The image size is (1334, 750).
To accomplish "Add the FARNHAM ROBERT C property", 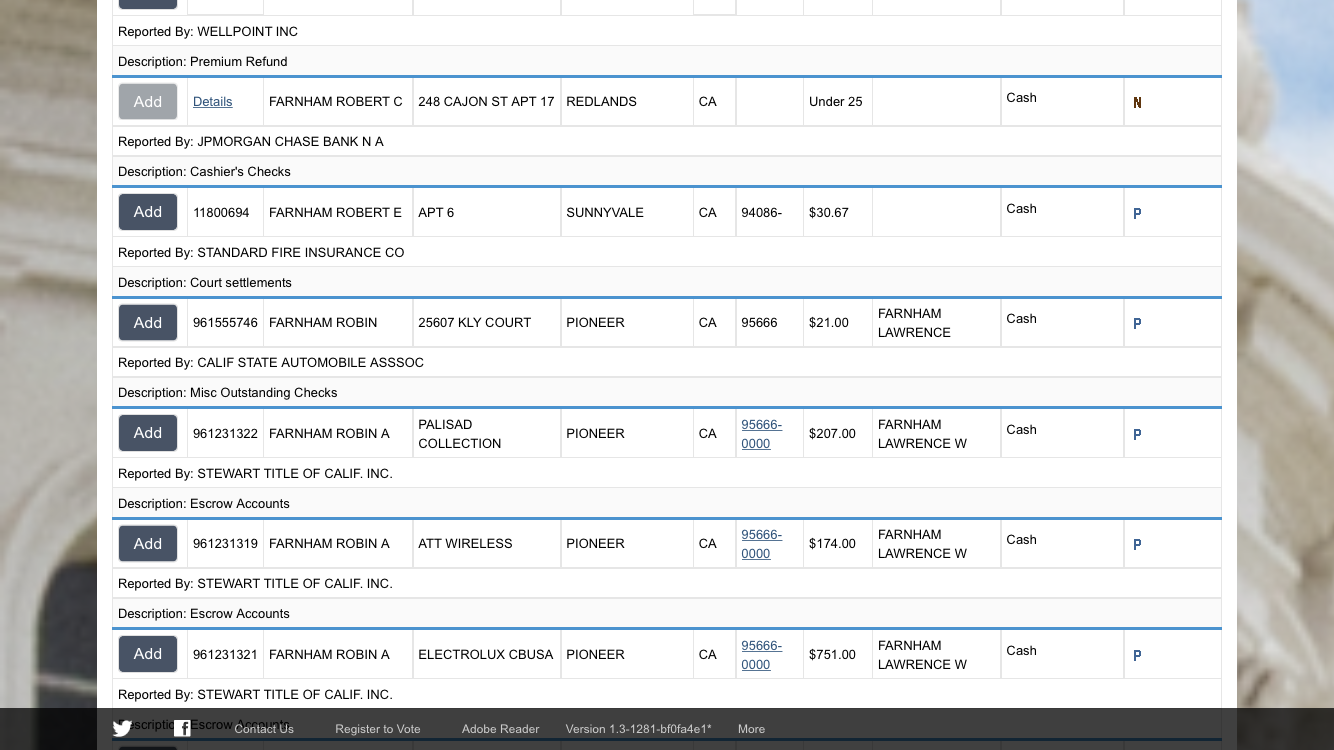I will [x=148, y=102].
